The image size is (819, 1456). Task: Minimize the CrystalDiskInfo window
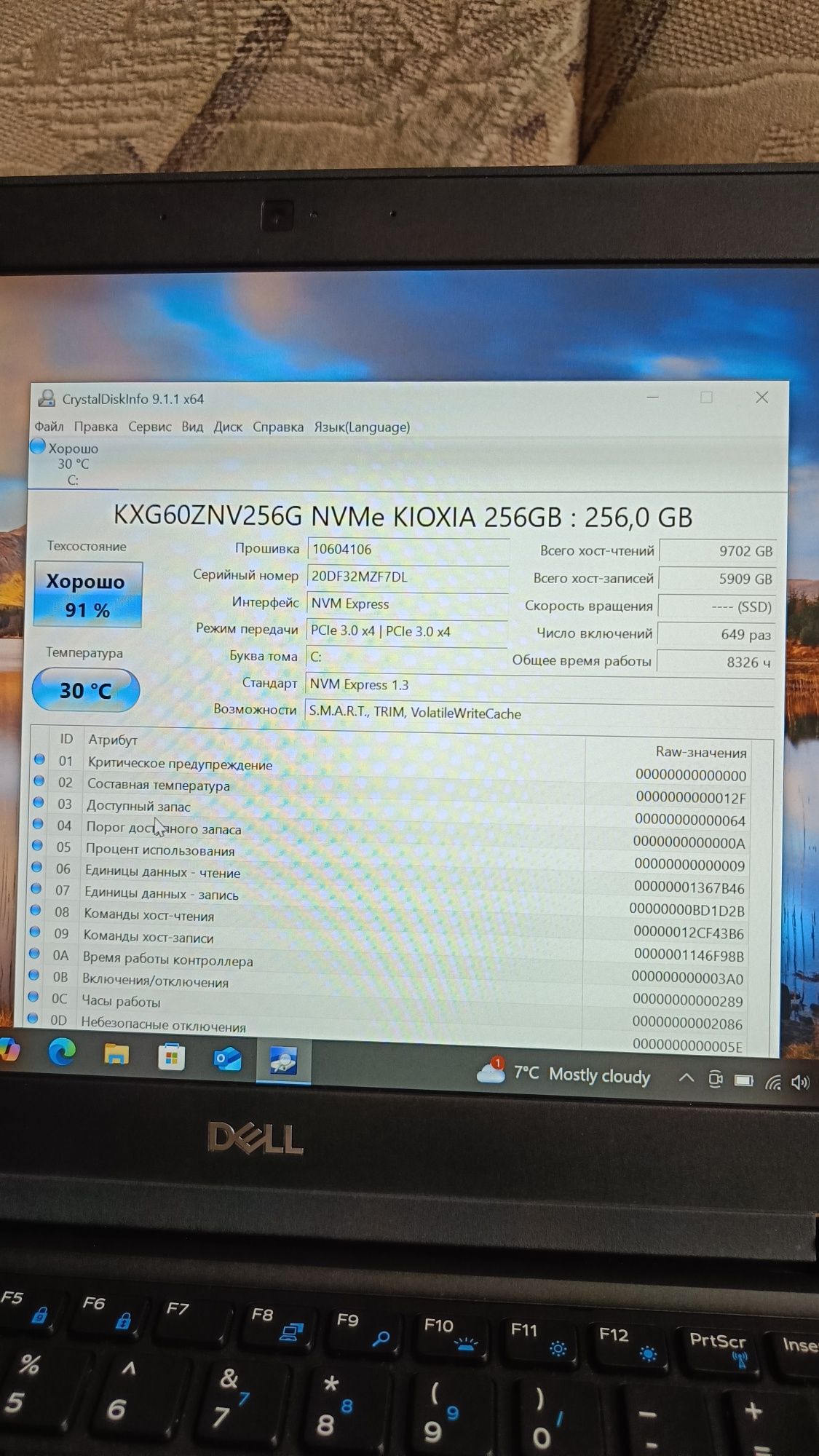click(x=652, y=397)
